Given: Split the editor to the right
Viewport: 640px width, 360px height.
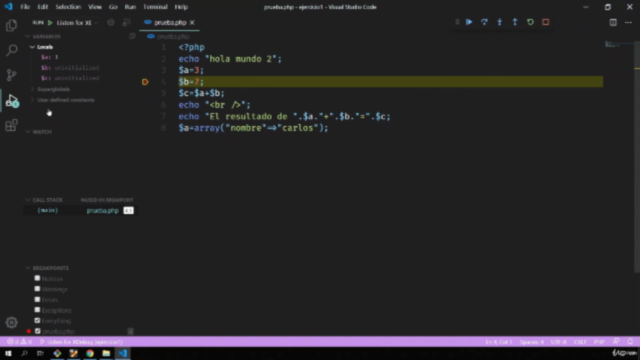Looking at the screenshot, I should coord(613,22).
